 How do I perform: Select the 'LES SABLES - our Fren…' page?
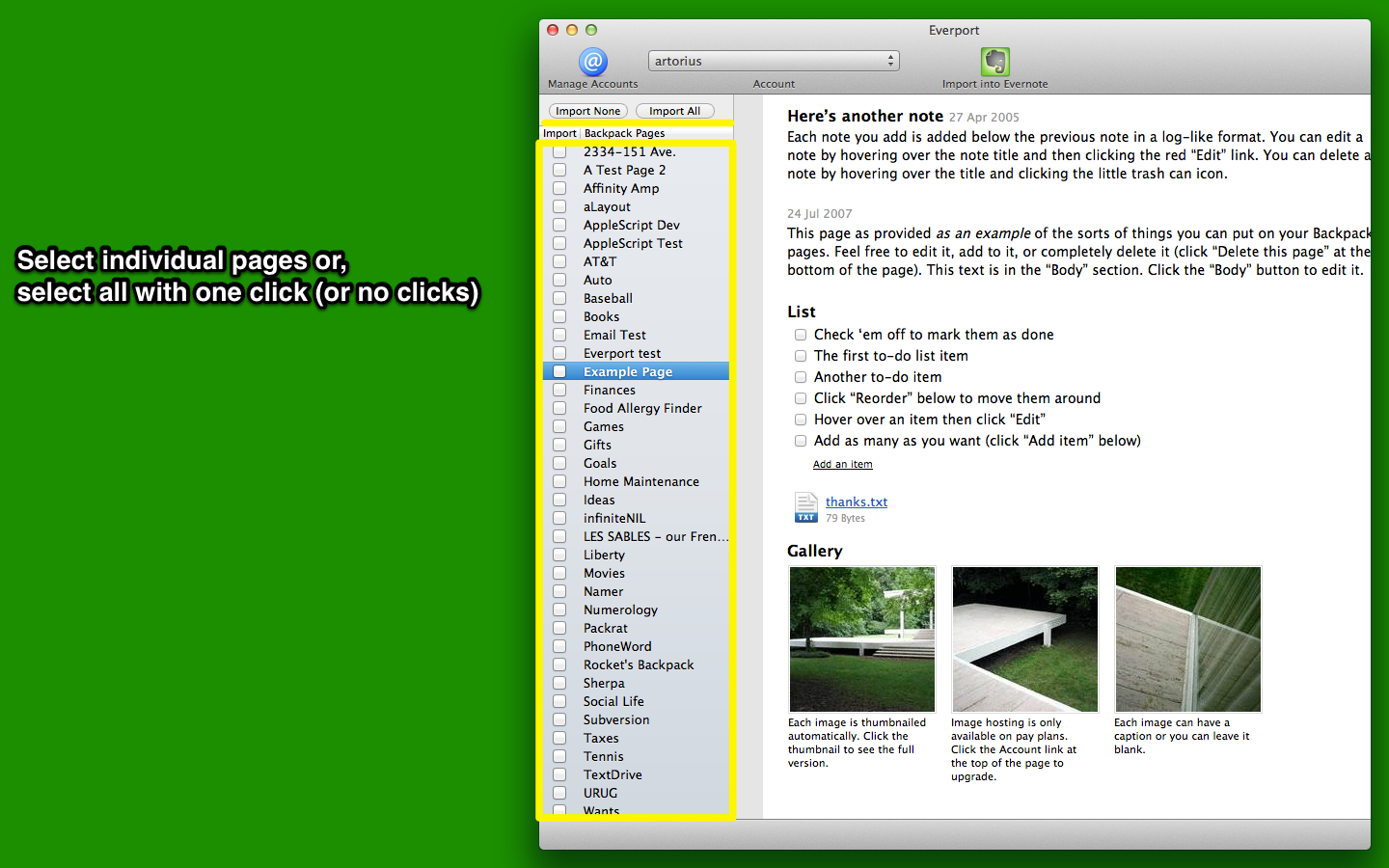point(637,536)
